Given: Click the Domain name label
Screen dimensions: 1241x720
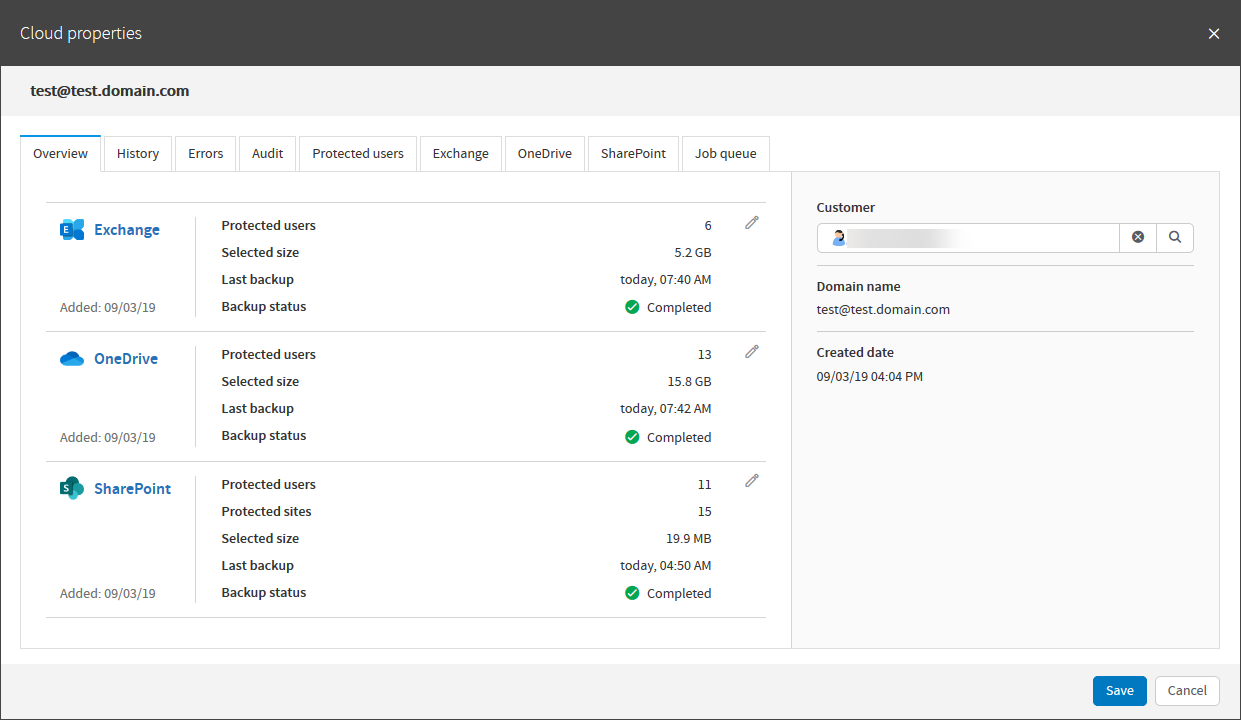Looking at the screenshot, I should [858, 287].
